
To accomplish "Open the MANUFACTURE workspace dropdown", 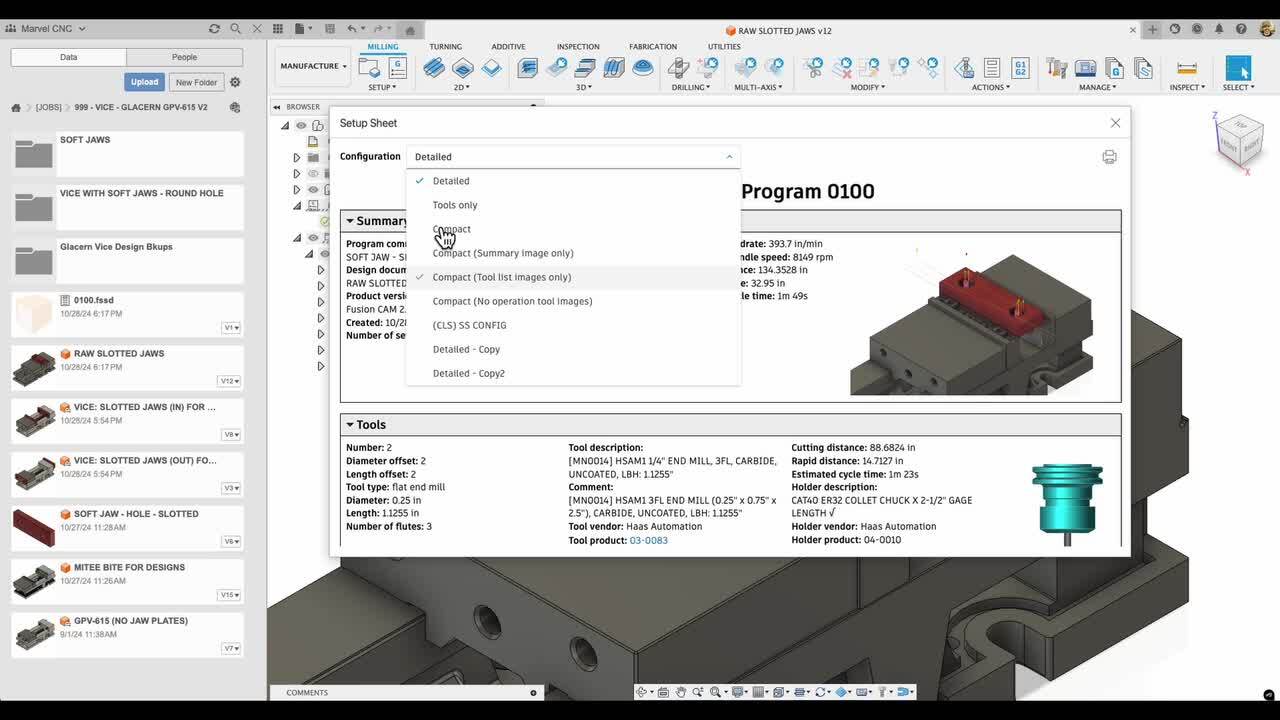I will coord(313,66).
